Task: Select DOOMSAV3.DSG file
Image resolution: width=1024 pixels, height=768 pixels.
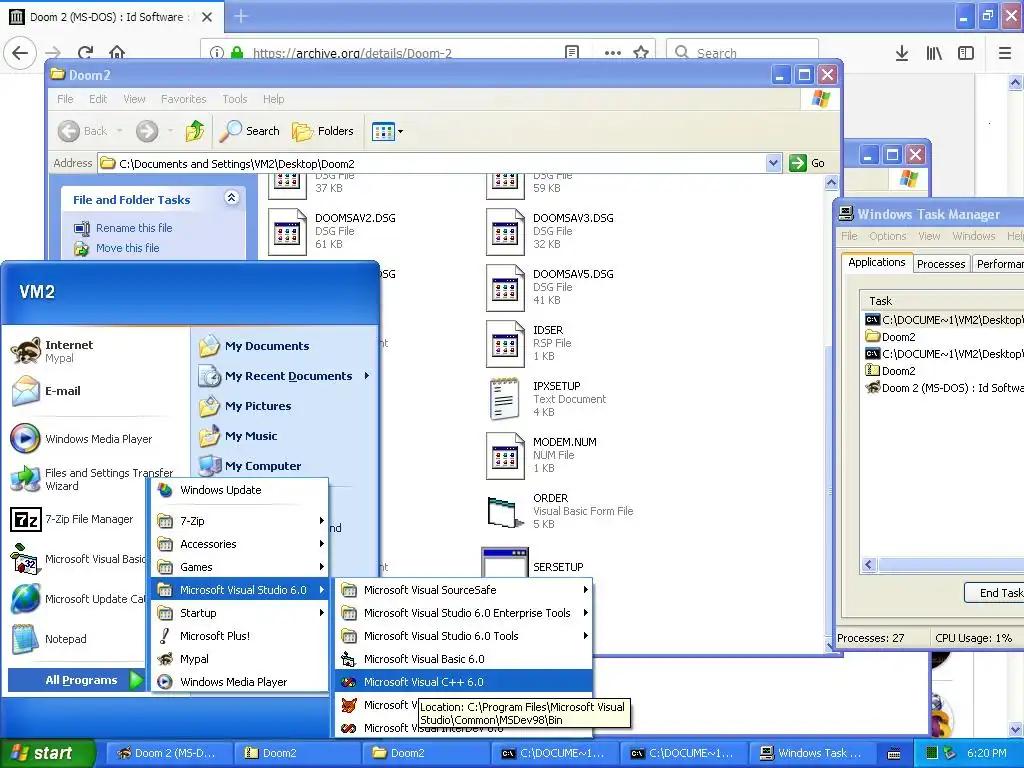Action: click(x=551, y=231)
